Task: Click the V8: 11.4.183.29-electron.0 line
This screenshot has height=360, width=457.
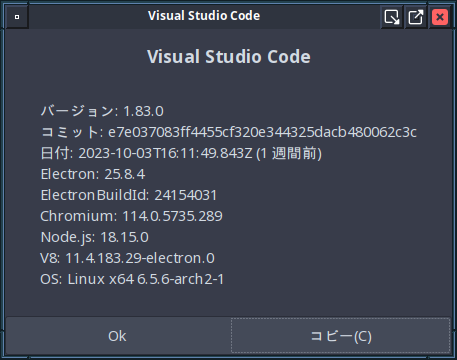Action: 127,258
